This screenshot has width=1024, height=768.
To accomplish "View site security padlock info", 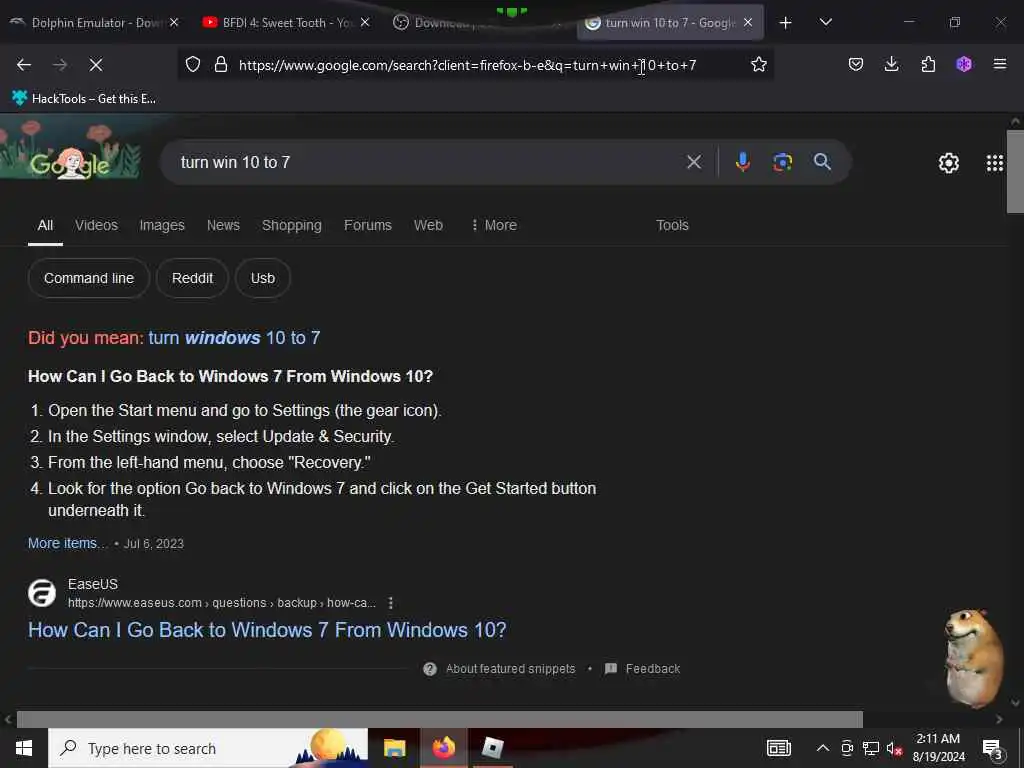I will pyautogui.click(x=221, y=65).
